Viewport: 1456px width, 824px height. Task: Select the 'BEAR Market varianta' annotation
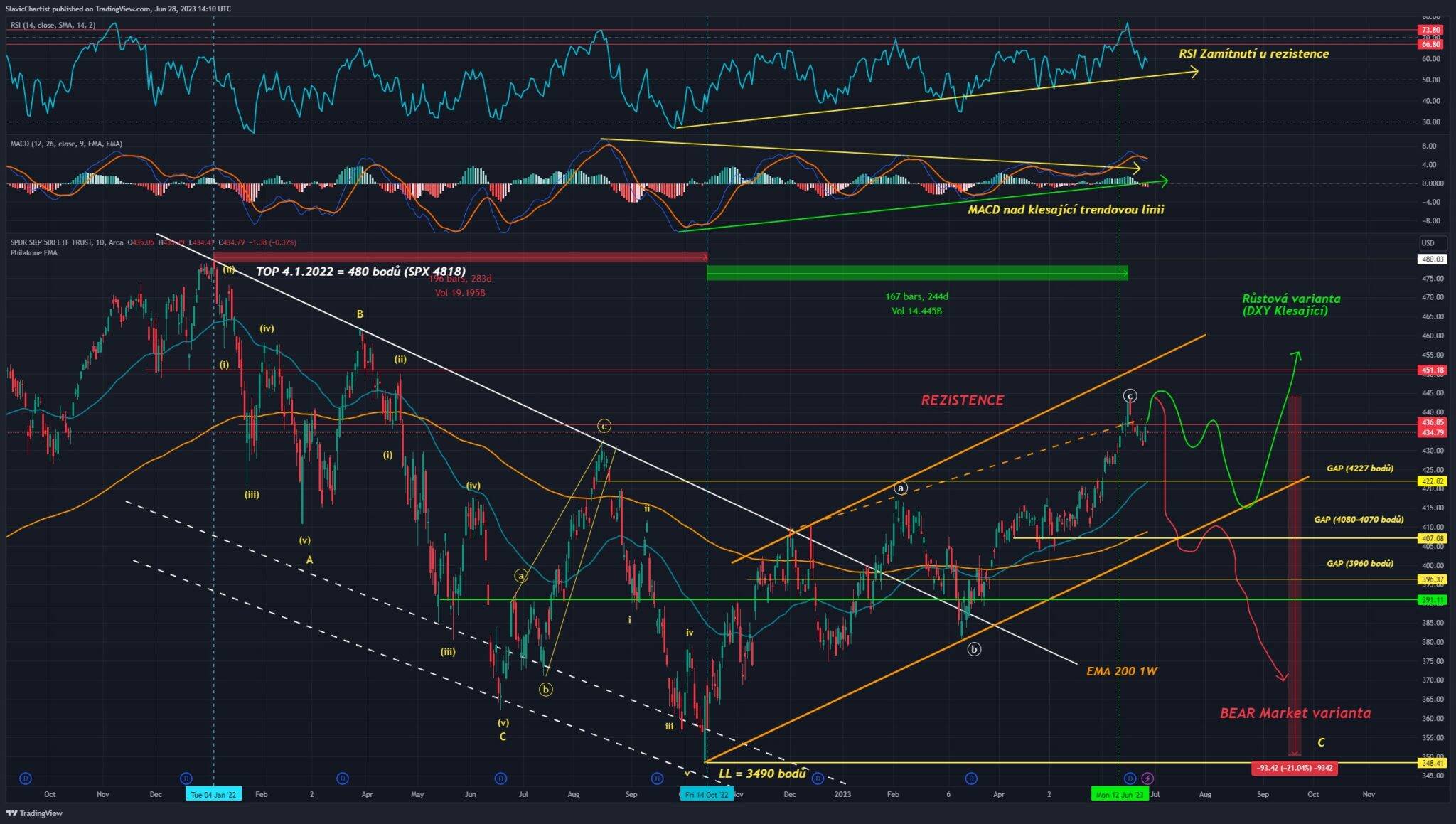tap(1295, 713)
